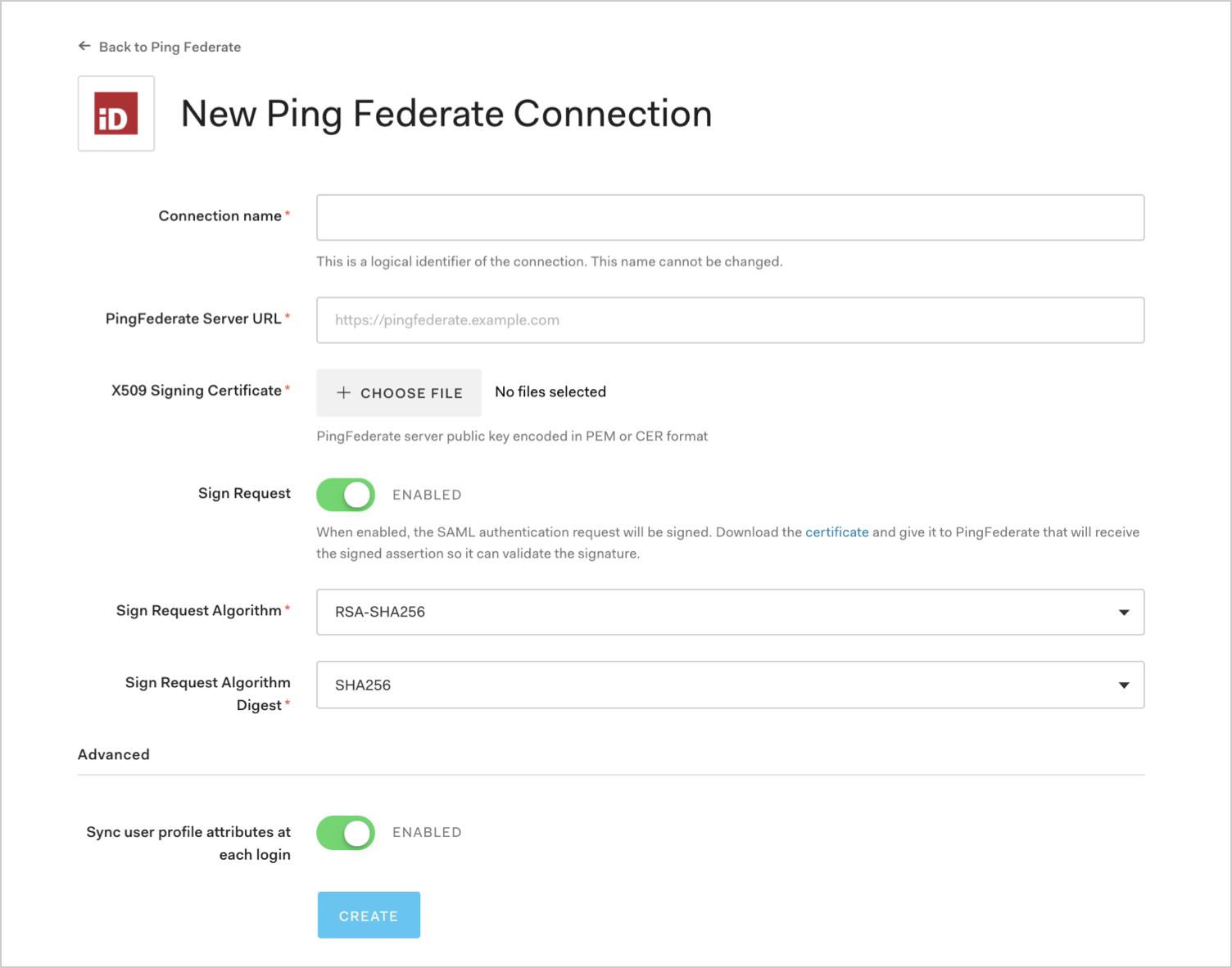
Task: Click the red iD logo icon
Action: (x=115, y=113)
